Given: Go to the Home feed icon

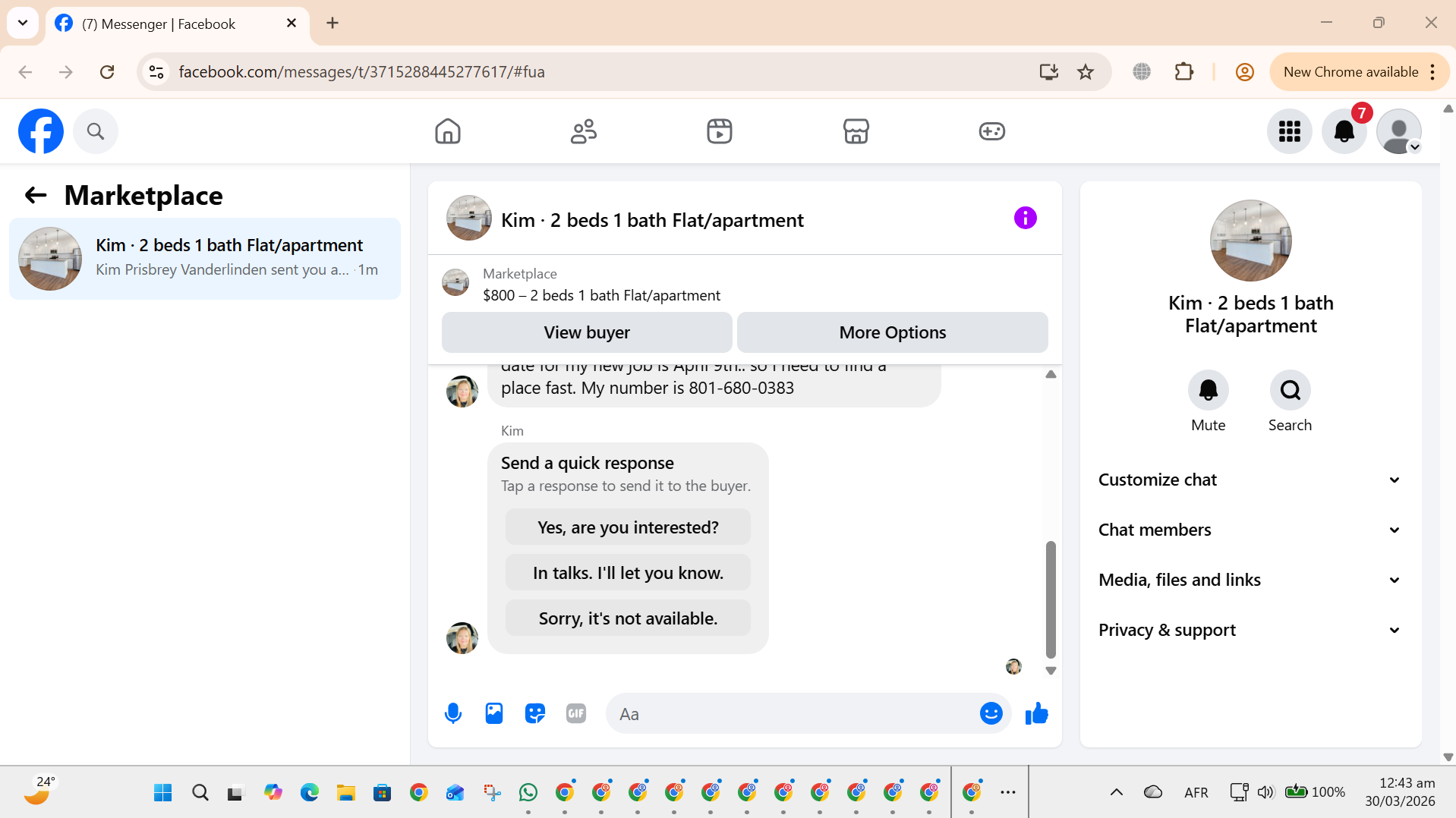Looking at the screenshot, I should click(448, 131).
